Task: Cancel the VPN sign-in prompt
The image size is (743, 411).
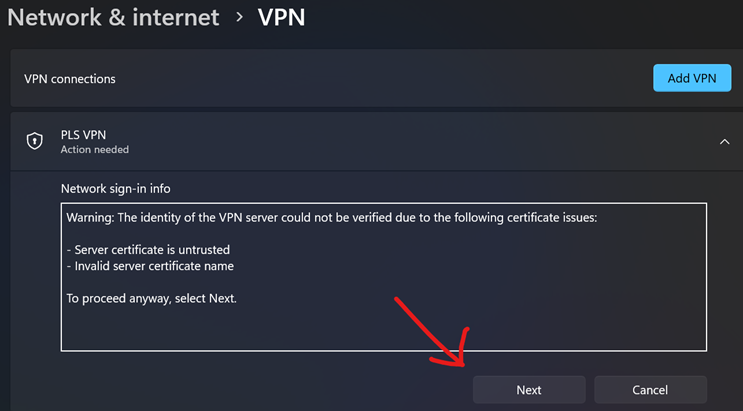Action: click(650, 390)
